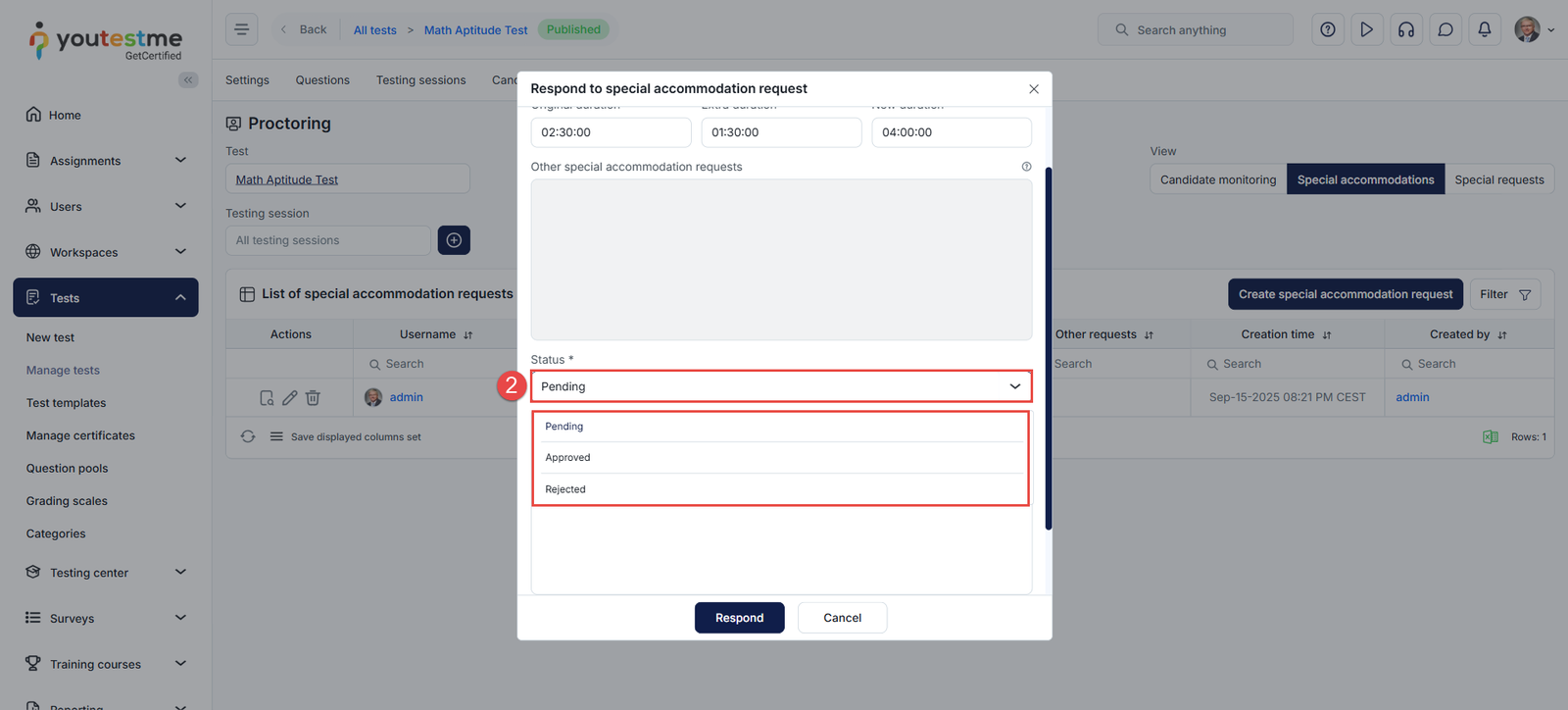This screenshot has height=710, width=1568.
Task: Click the edit pencil icon in admin row
Action: [x=289, y=397]
